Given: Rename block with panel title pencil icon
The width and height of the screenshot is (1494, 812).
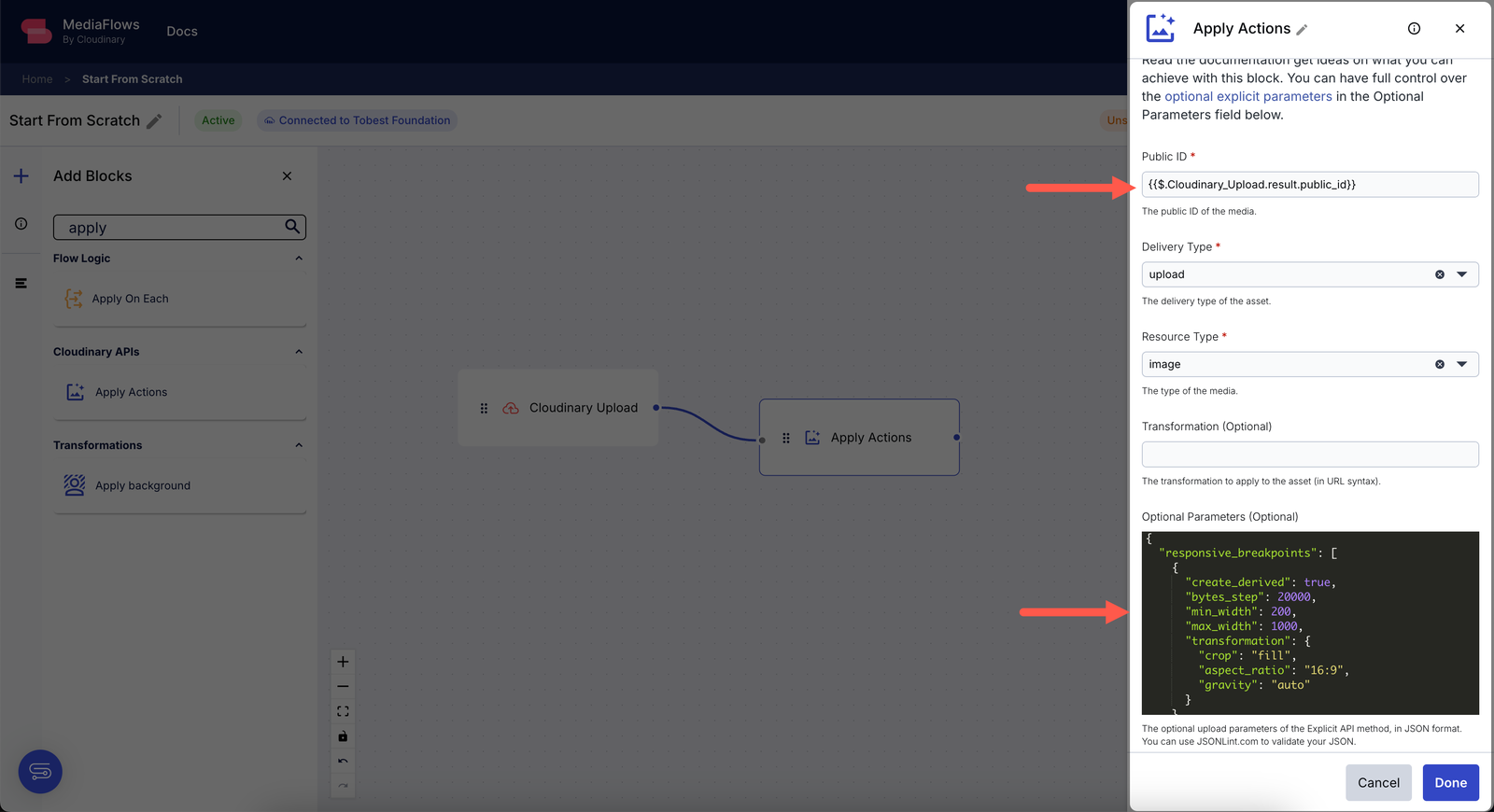Looking at the screenshot, I should click(x=1302, y=30).
